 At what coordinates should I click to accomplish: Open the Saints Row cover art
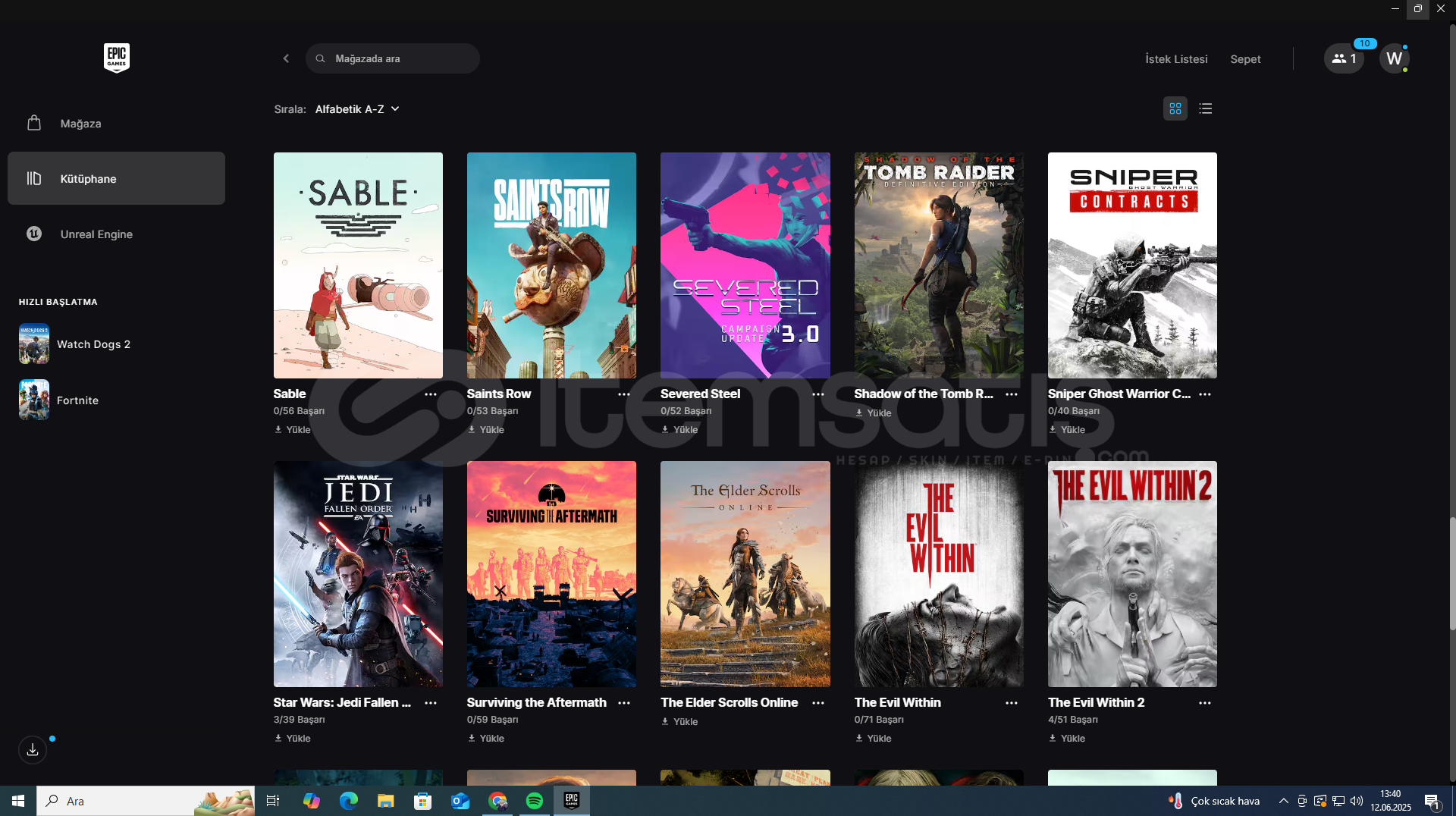point(551,265)
